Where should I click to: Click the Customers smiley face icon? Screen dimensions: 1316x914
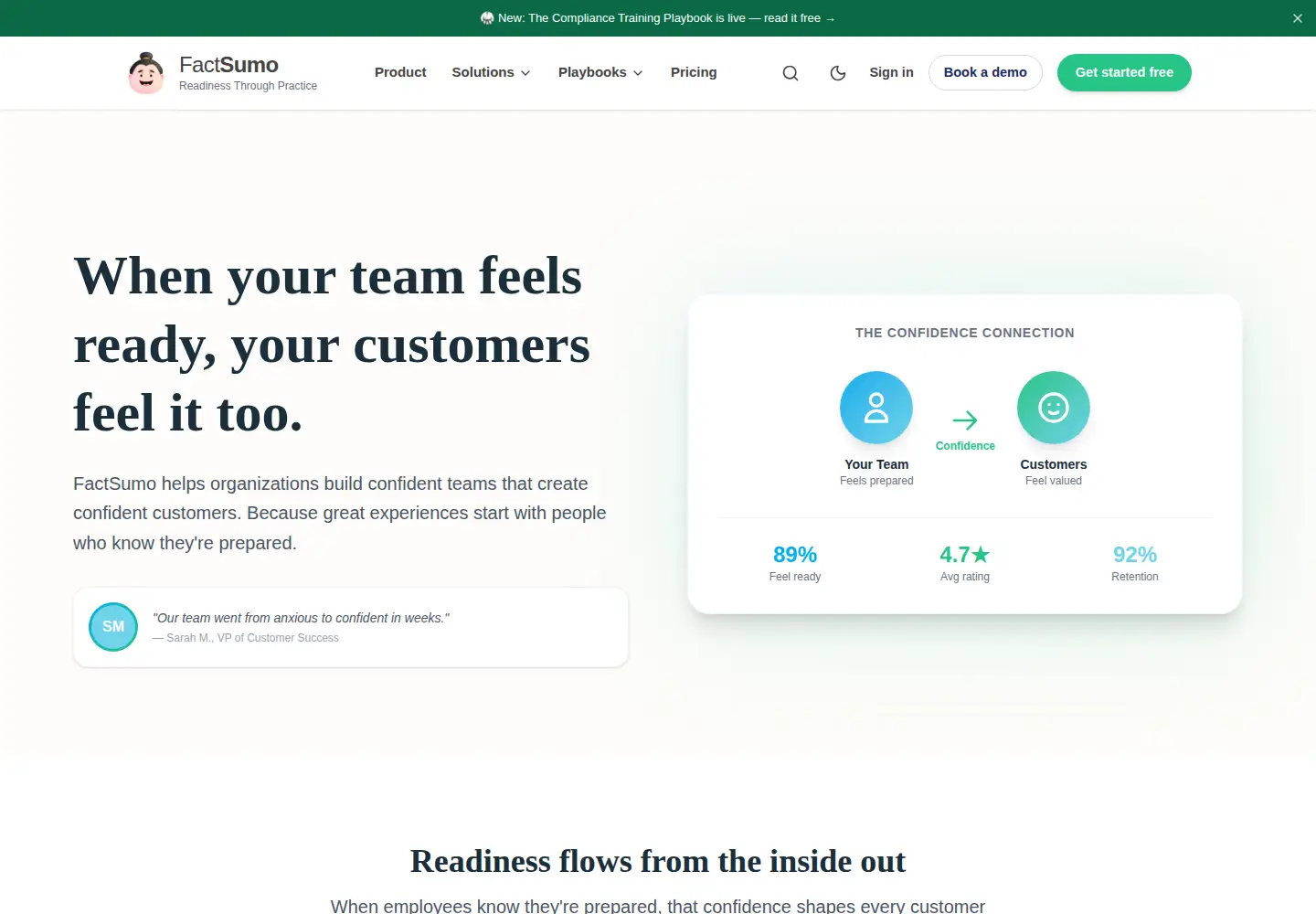[1054, 408]
